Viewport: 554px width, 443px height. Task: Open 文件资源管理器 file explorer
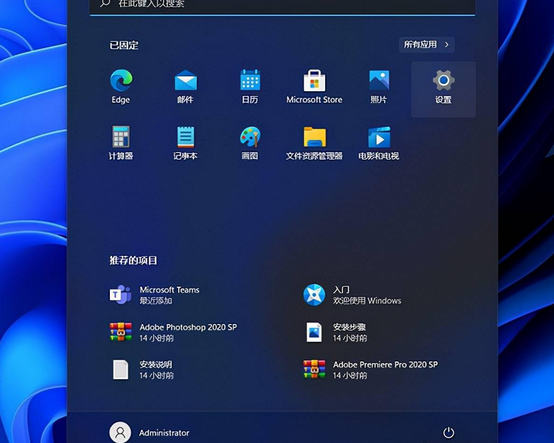tap(314, 142)
